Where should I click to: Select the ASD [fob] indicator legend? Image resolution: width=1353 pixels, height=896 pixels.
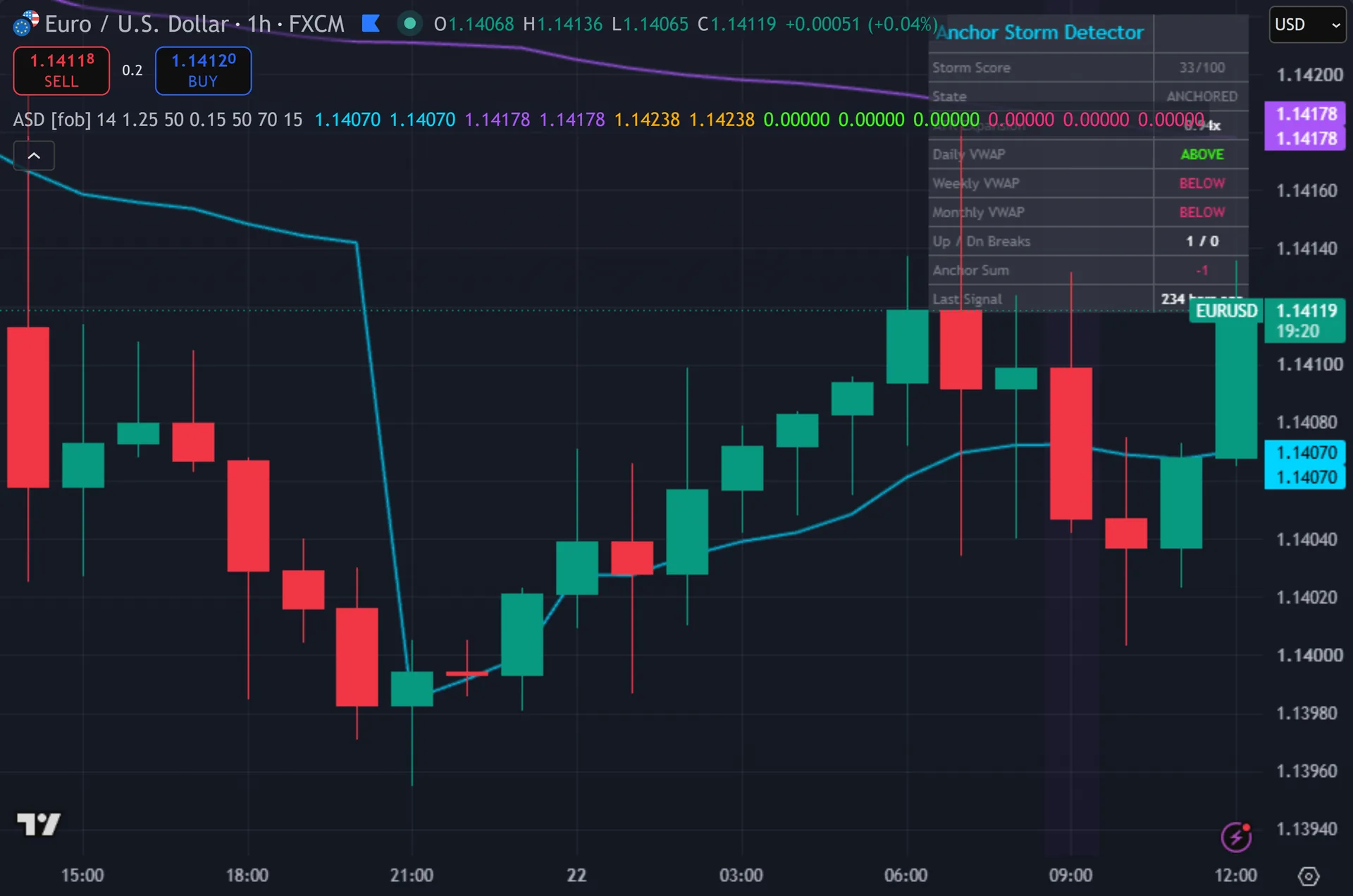(52, 120)
